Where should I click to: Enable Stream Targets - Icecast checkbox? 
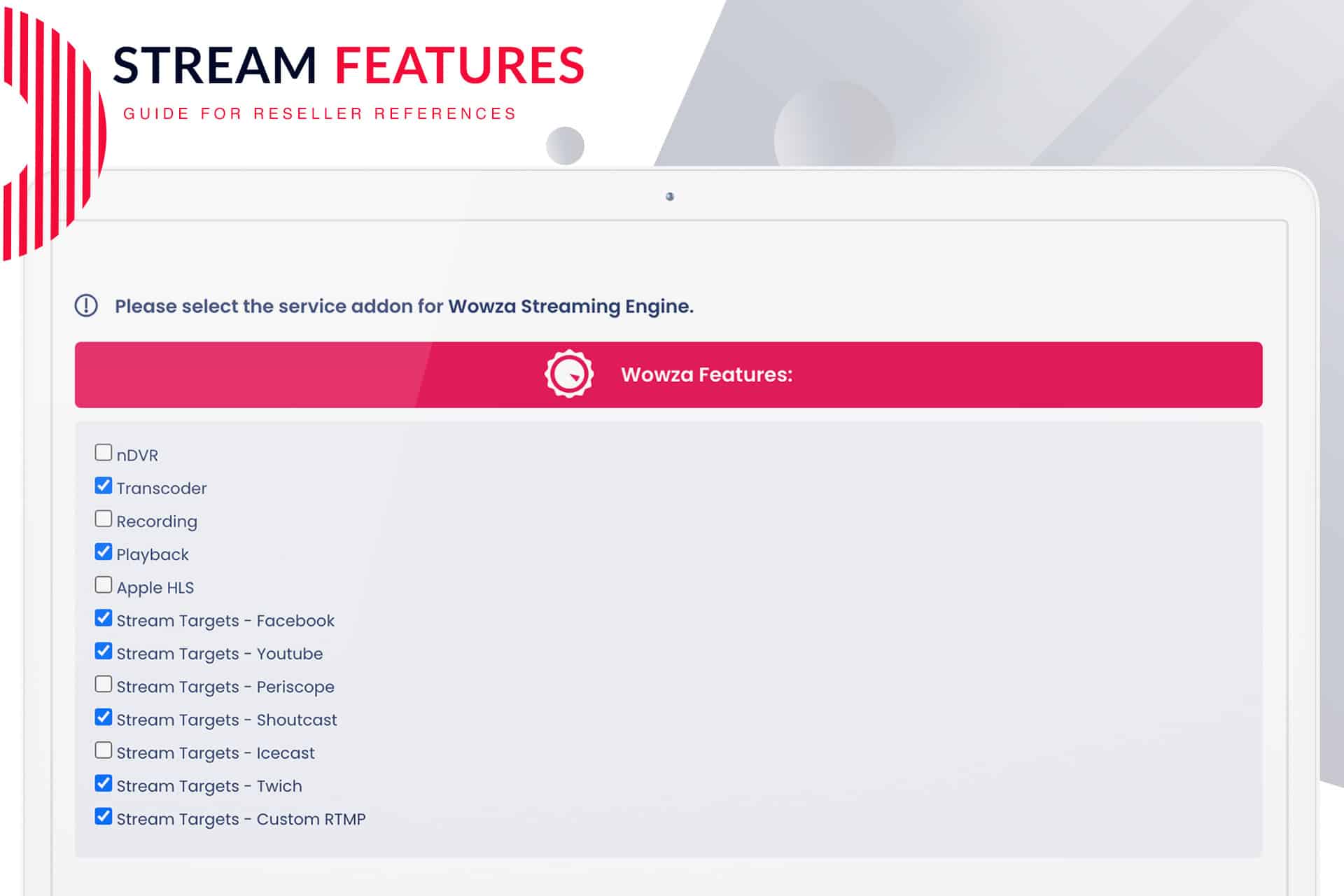[104, 750]
